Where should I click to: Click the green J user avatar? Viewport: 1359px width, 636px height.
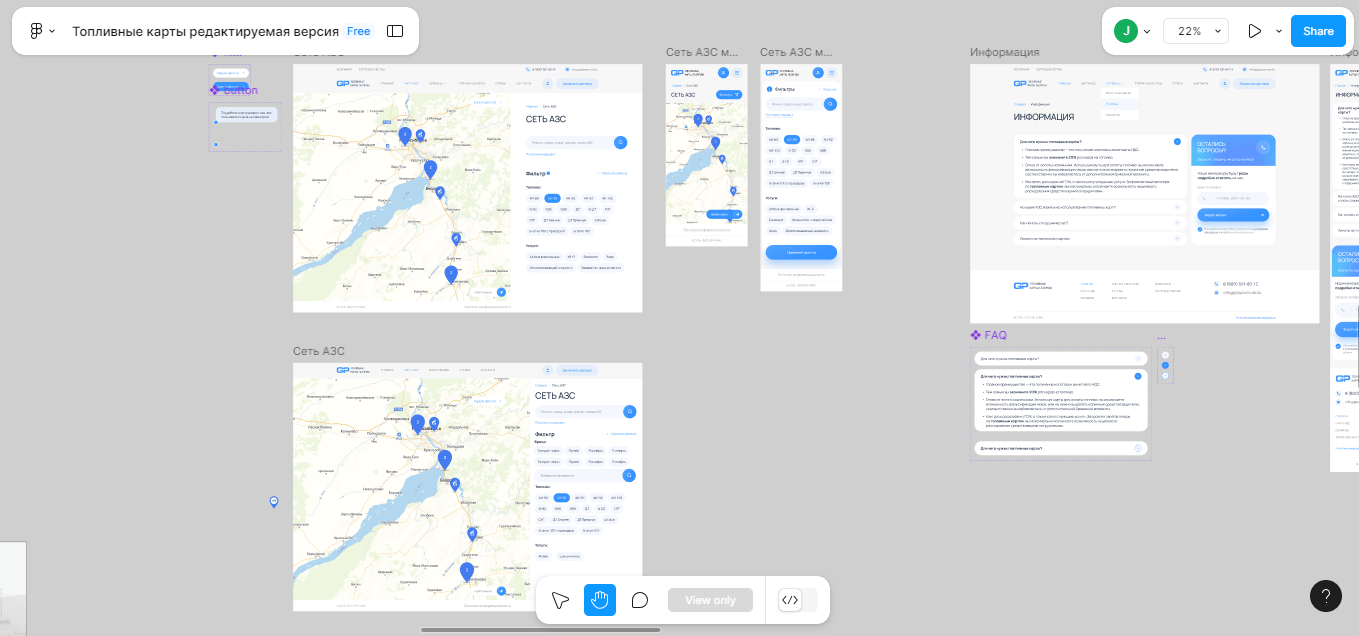(x=1126, y=31)
